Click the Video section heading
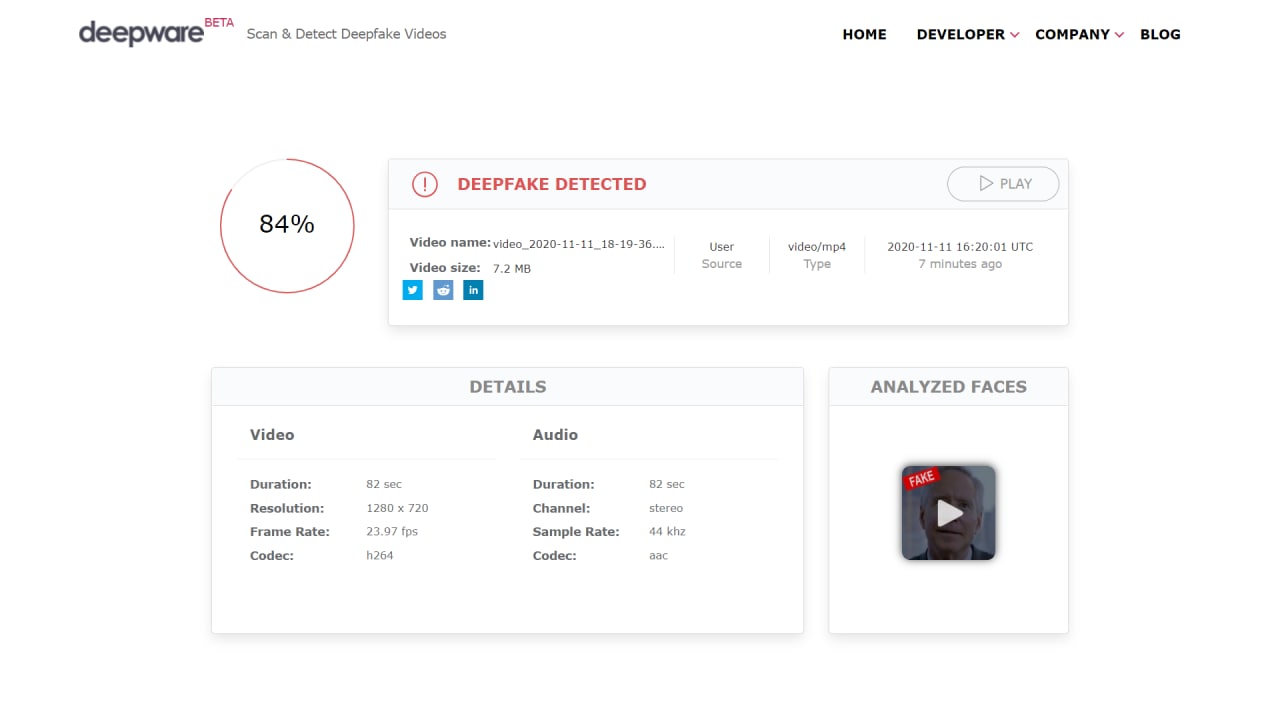 pos(272,435)
